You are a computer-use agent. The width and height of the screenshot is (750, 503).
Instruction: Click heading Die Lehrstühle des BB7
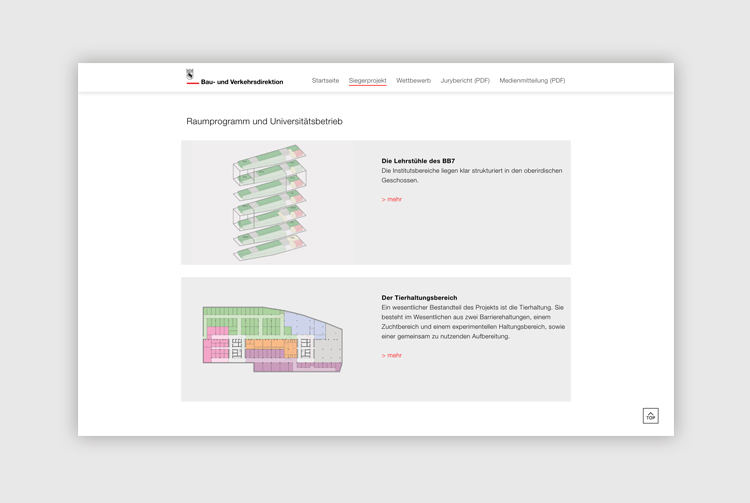point(418,161)
